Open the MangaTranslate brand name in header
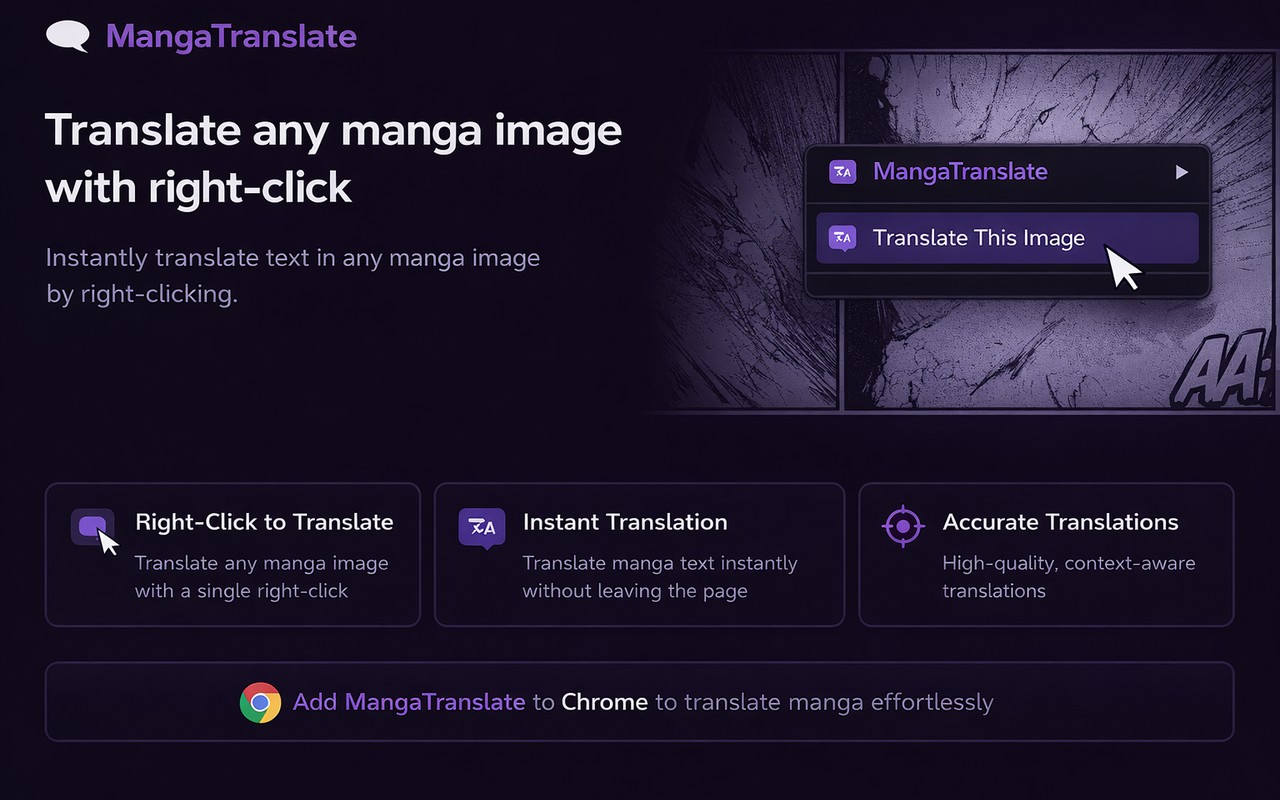The width and height of the screenshot is (1280, 800). coord(231,36)
